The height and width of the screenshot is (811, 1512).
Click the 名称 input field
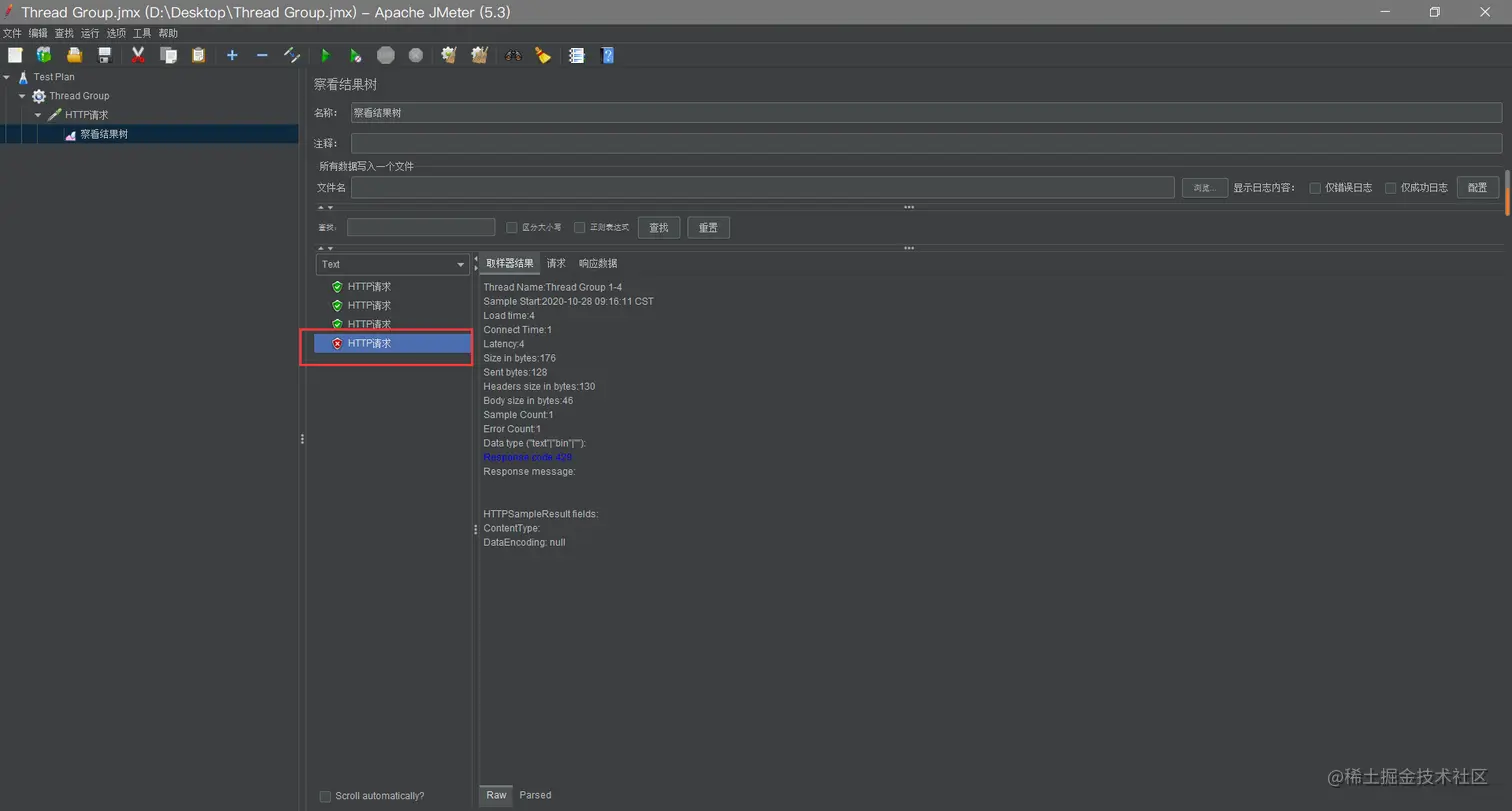pyautogui.click(x=926, y=113)
